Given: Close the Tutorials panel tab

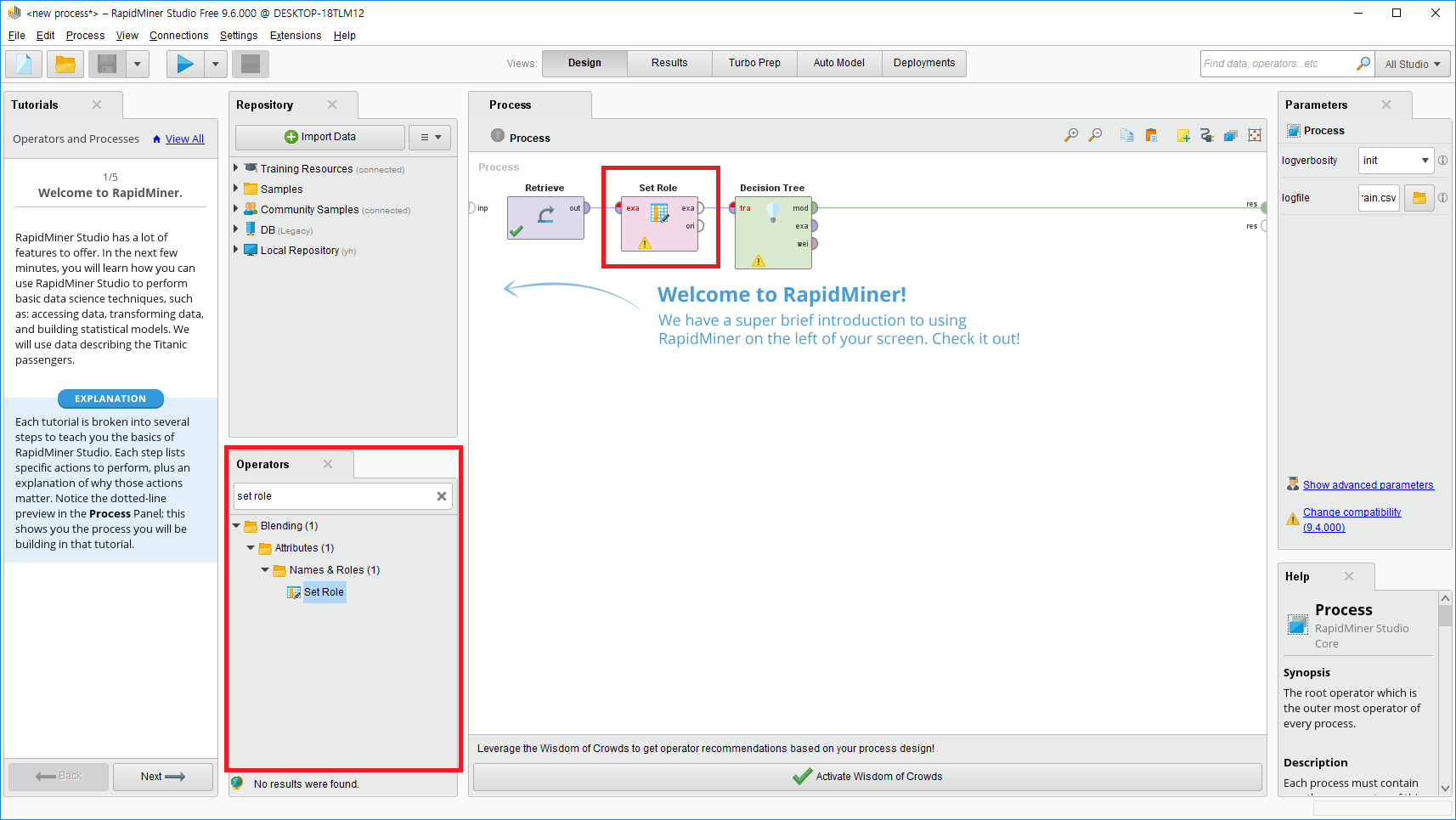Looking at the screenshot, I should coord(97,105).
